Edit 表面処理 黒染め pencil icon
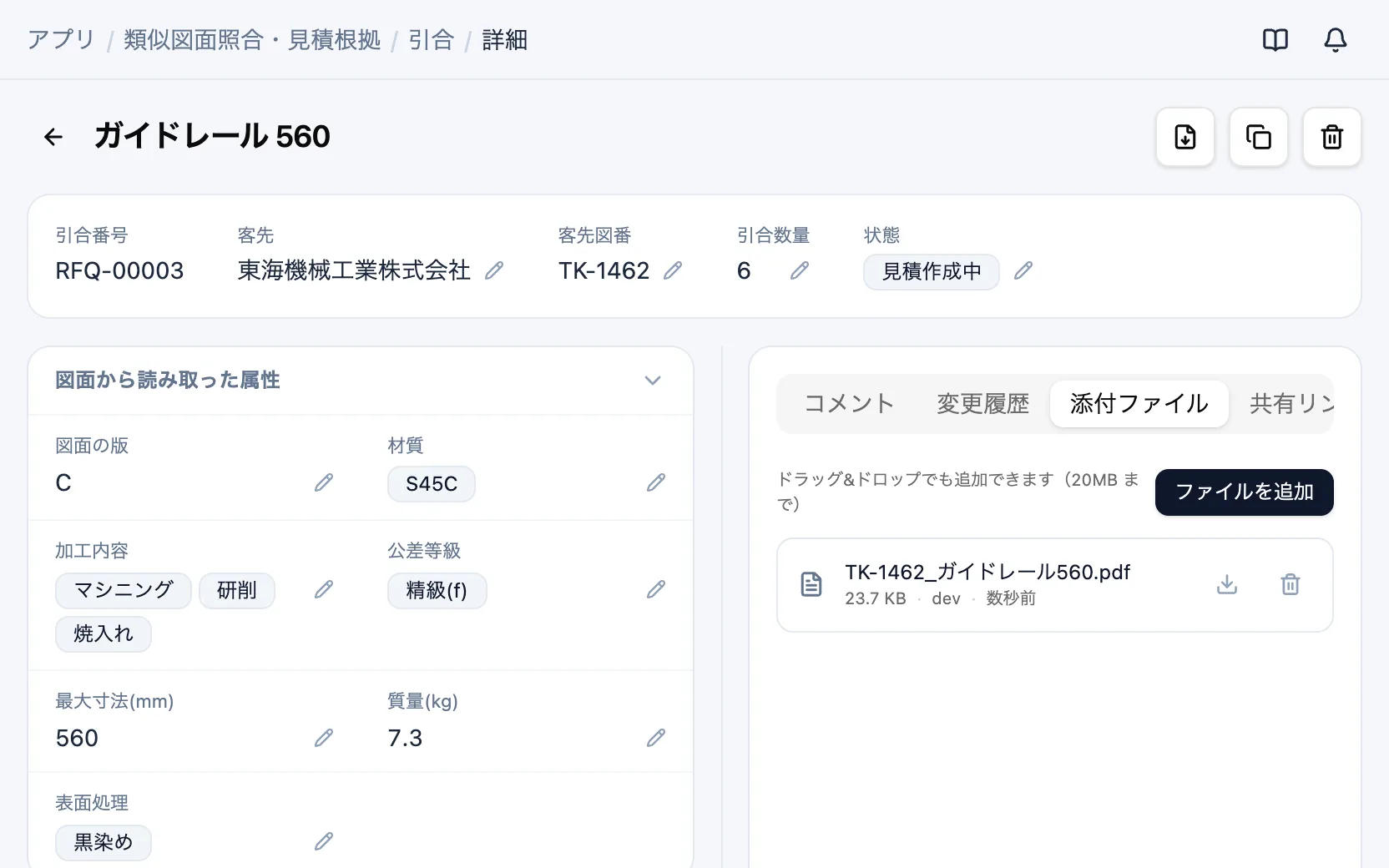 pos(324,841)
